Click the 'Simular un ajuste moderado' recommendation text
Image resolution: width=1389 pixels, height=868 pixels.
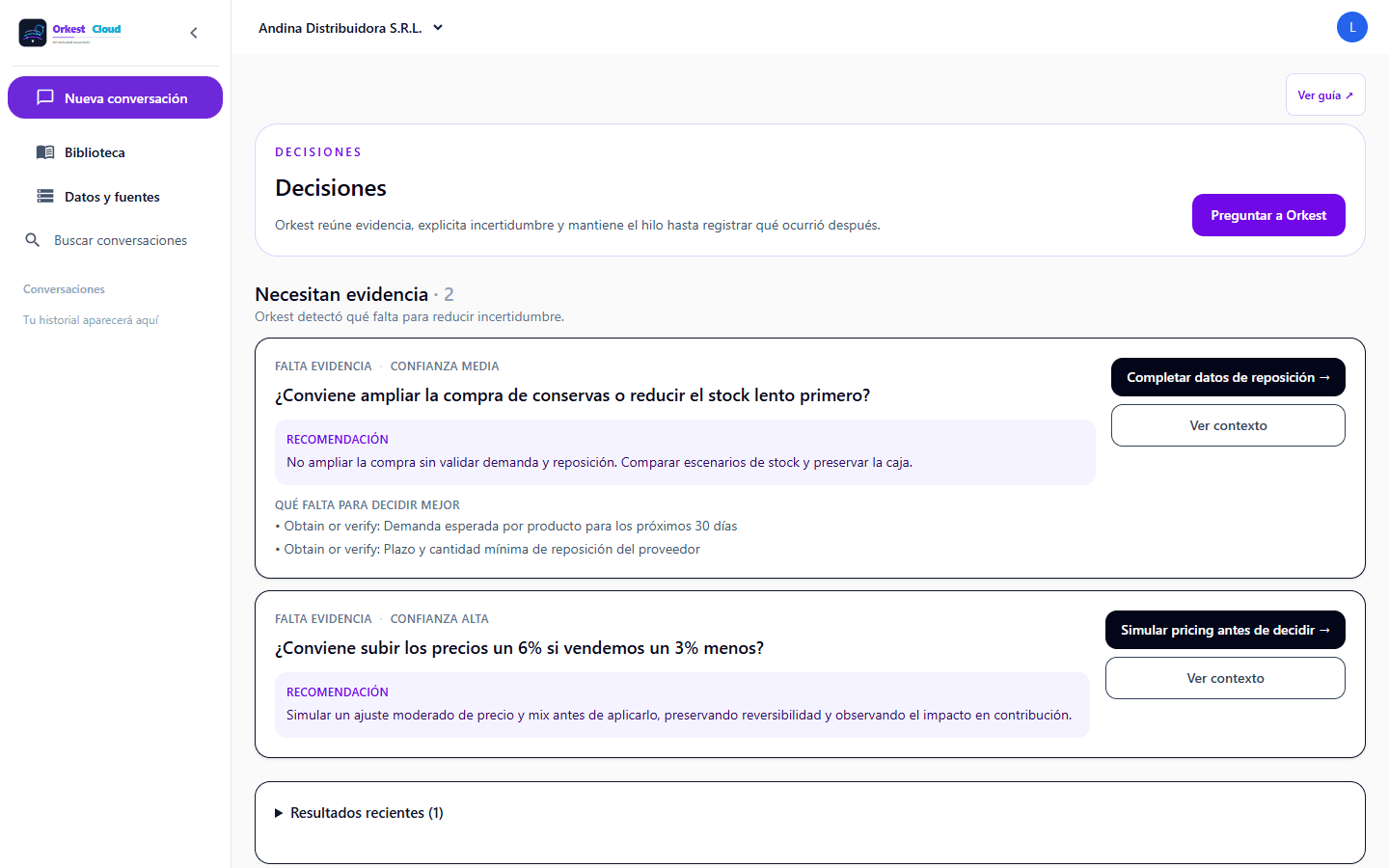[x=679, y=715]
